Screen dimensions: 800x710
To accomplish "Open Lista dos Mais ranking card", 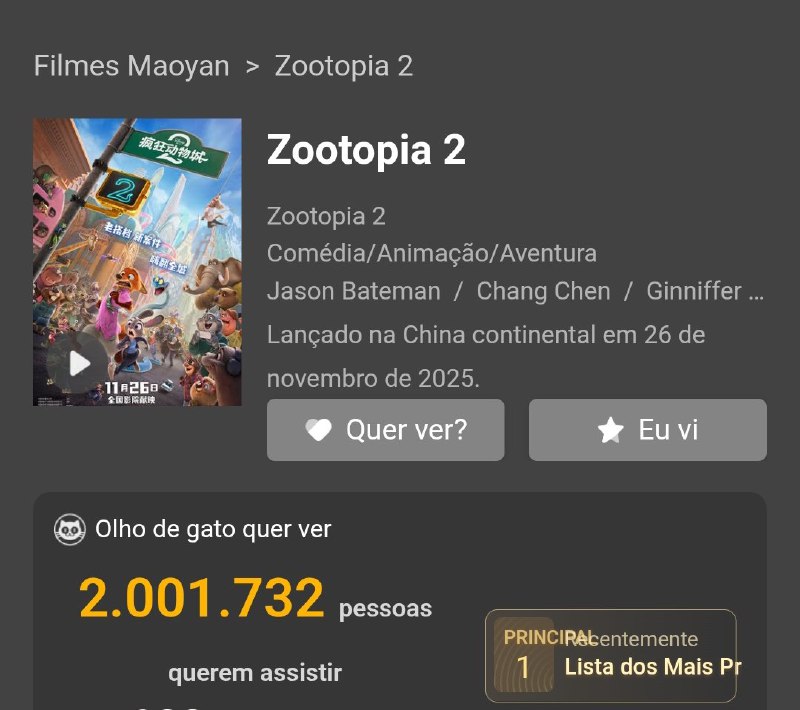I will coord(611,656).
